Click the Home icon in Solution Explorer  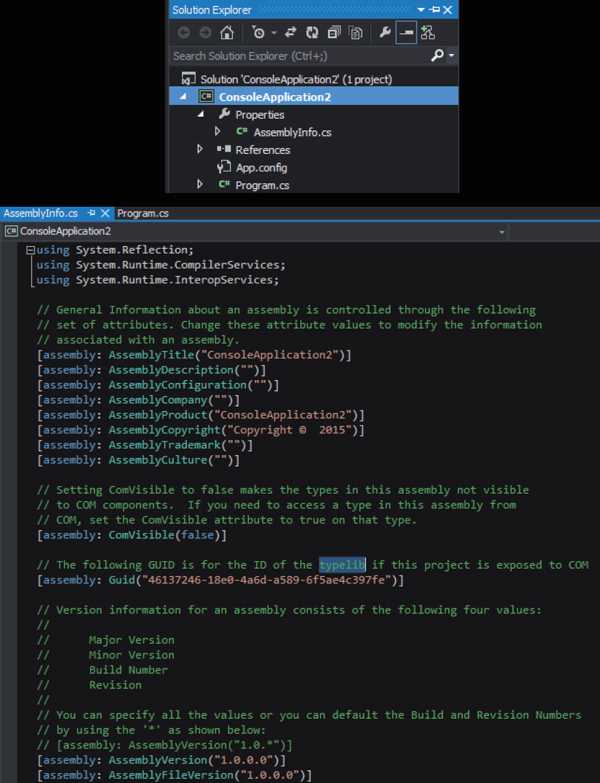pyautogui.click(x=227, y=33)
